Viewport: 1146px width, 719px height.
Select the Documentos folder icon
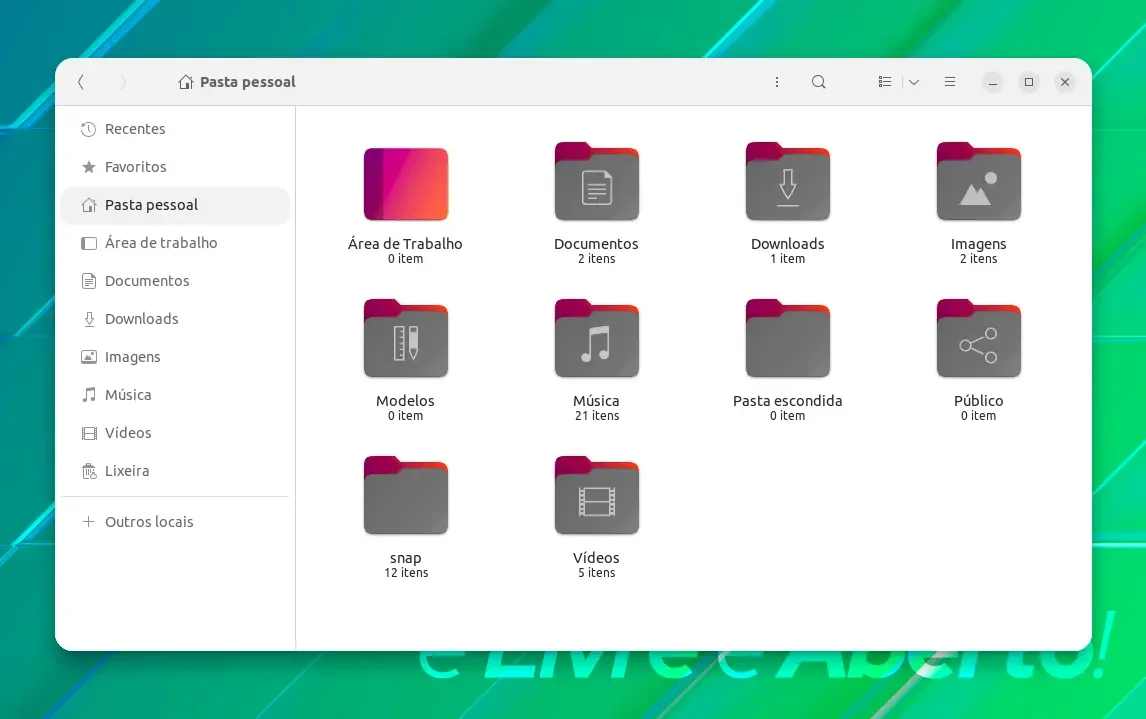coord(596,181)
